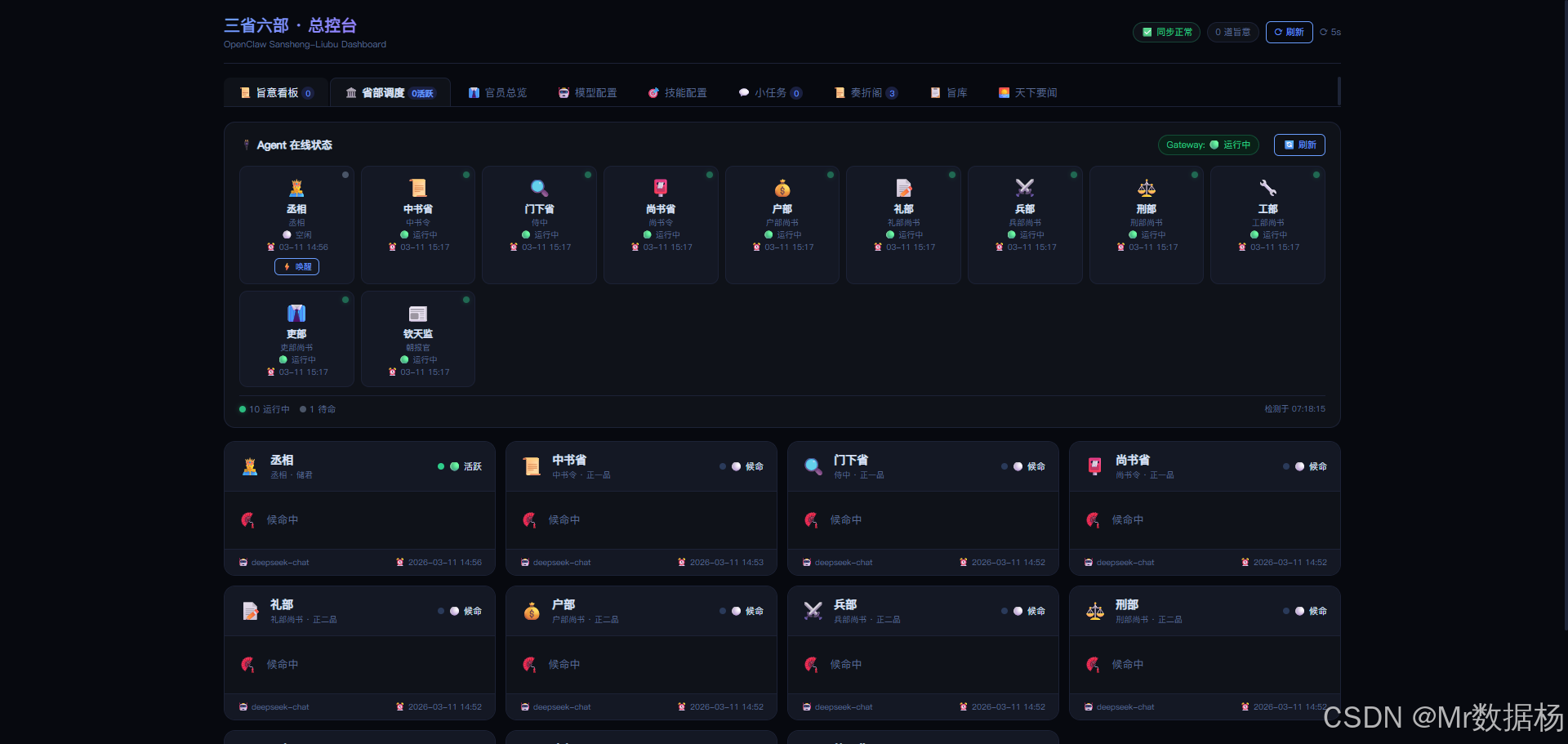Click the Agent panel 刷新 button
1568x744 pixels.
(x=1299, y=145)
